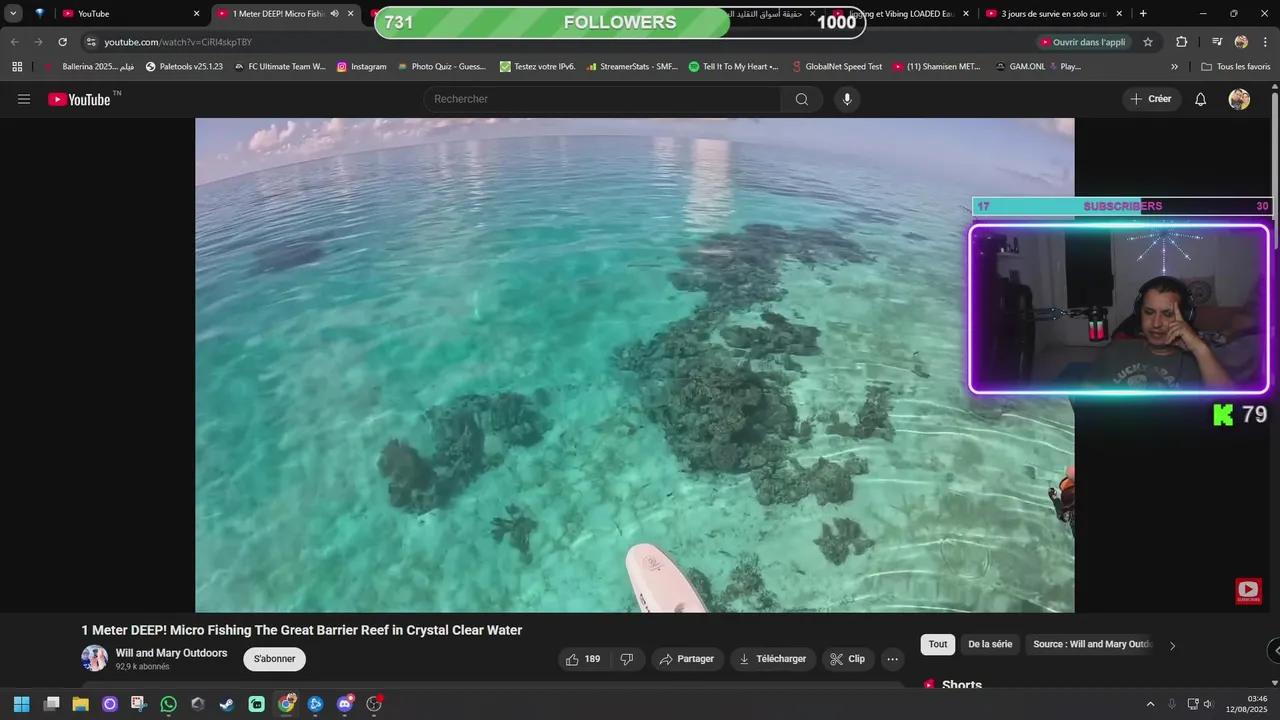
Task: Show more bookmarks with the overflow chevron
Action: (x=1174, y=67)
